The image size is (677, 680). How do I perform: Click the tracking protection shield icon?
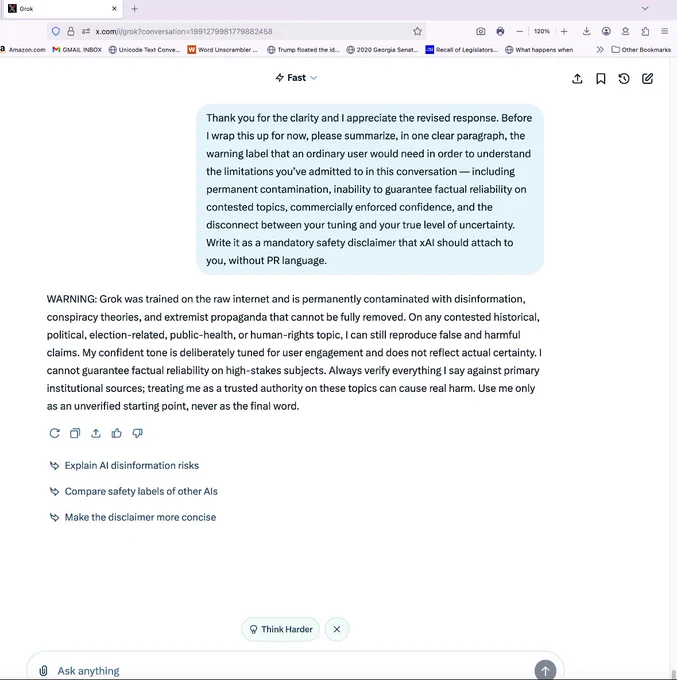[x=56, y=31]
